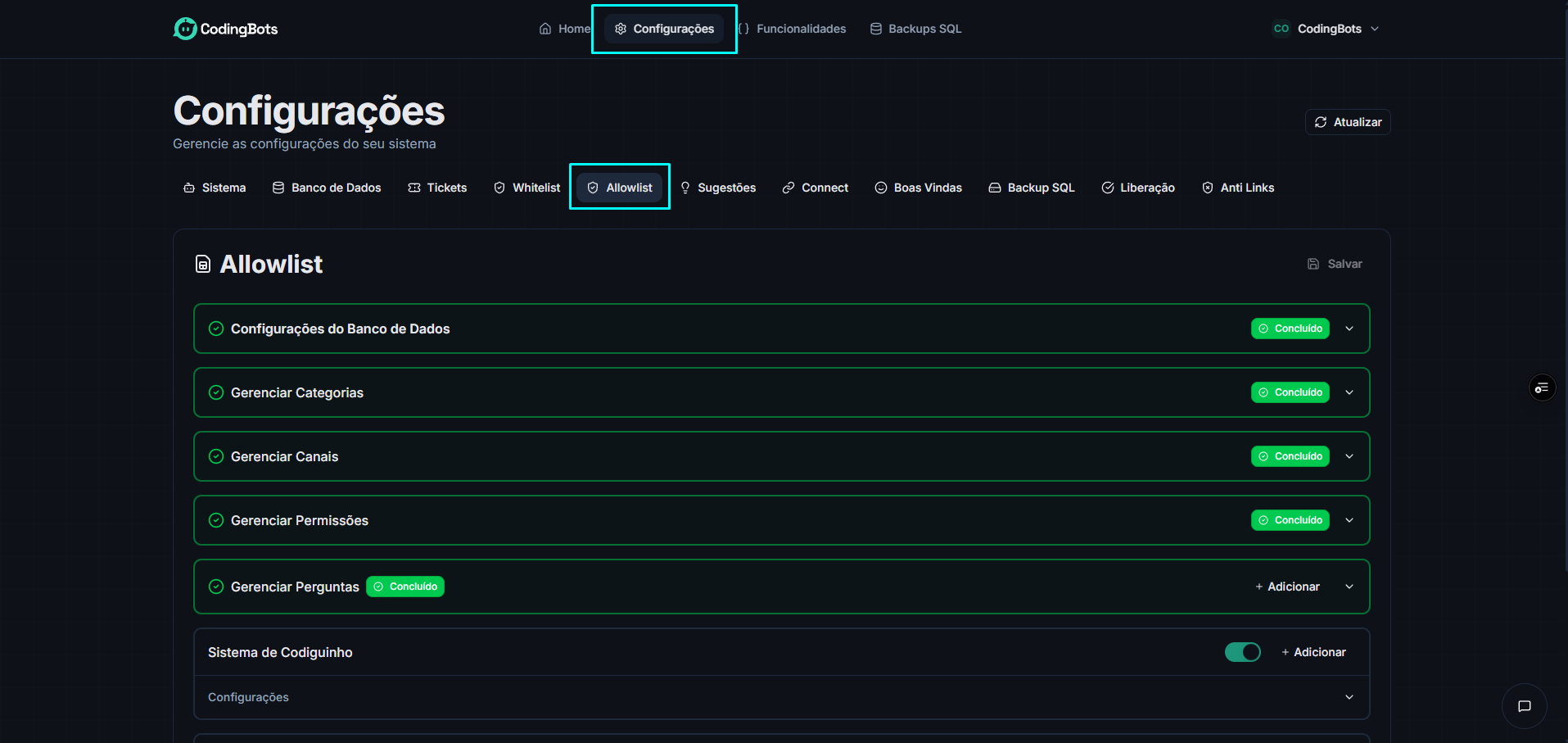Open the CodingBots account dropdown arrow

coord(1375,29)
